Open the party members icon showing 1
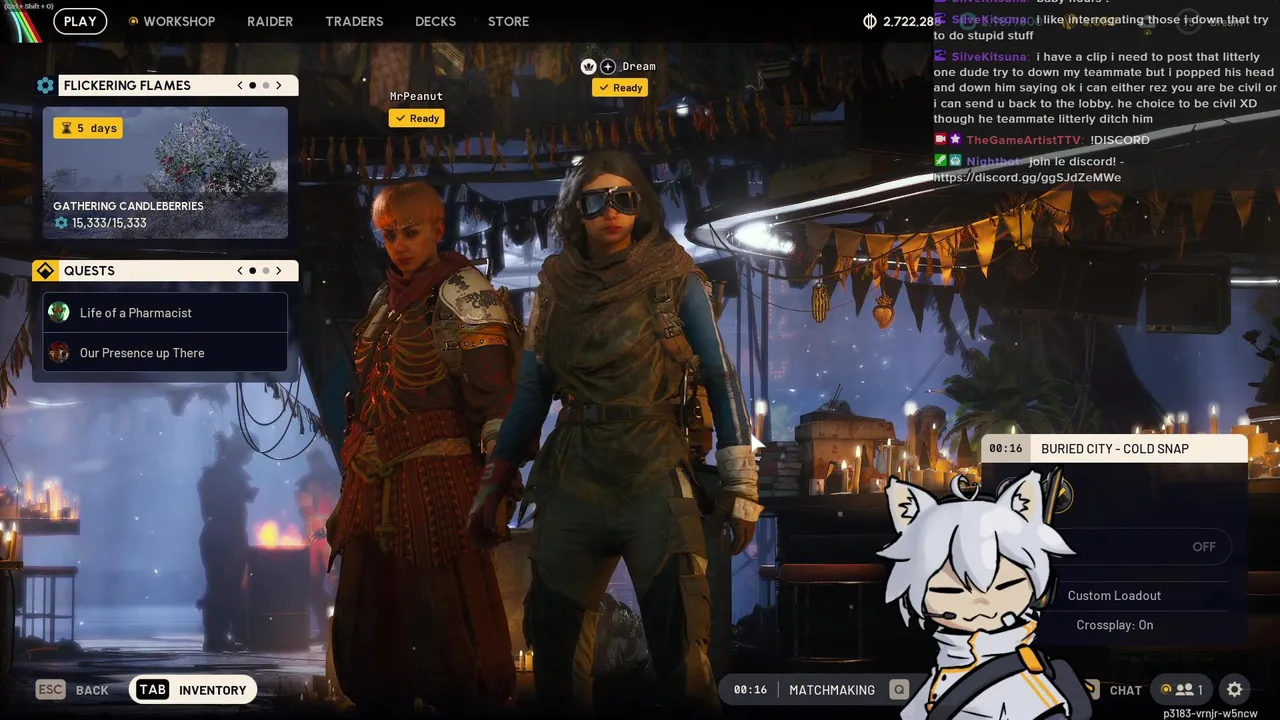1280x720 pixels. (1181, 689)
